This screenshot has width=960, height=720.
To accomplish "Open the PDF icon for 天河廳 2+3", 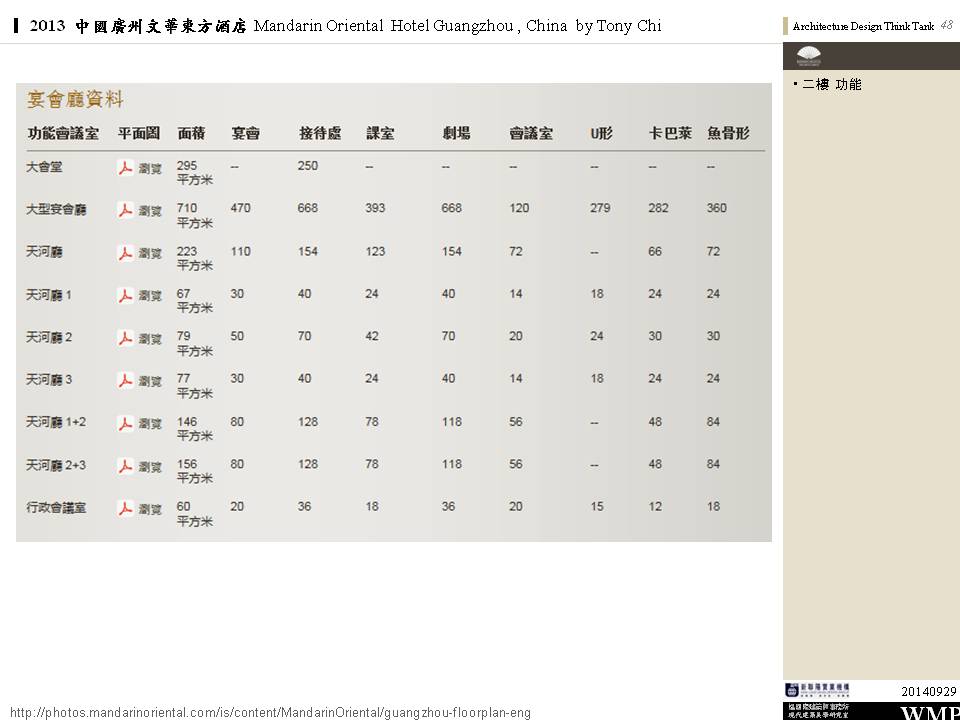I will 125,466.
